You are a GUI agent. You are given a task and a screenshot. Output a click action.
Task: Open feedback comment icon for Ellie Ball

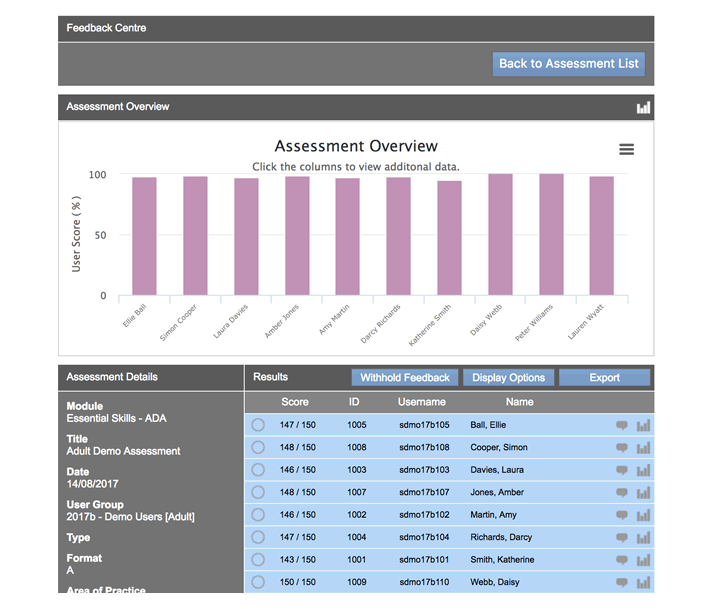coord(622,425)
